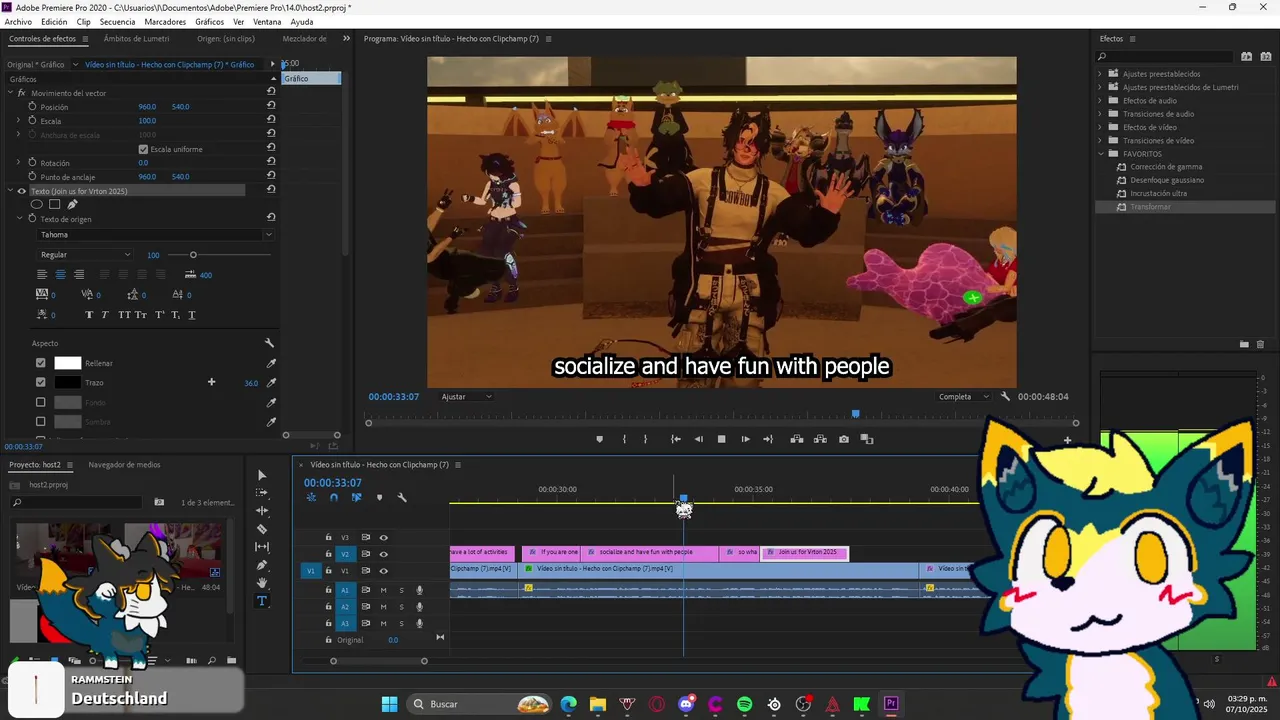Open the Marcadores menu
This screenshot has width=1280, height=720.
coord(165,21)
